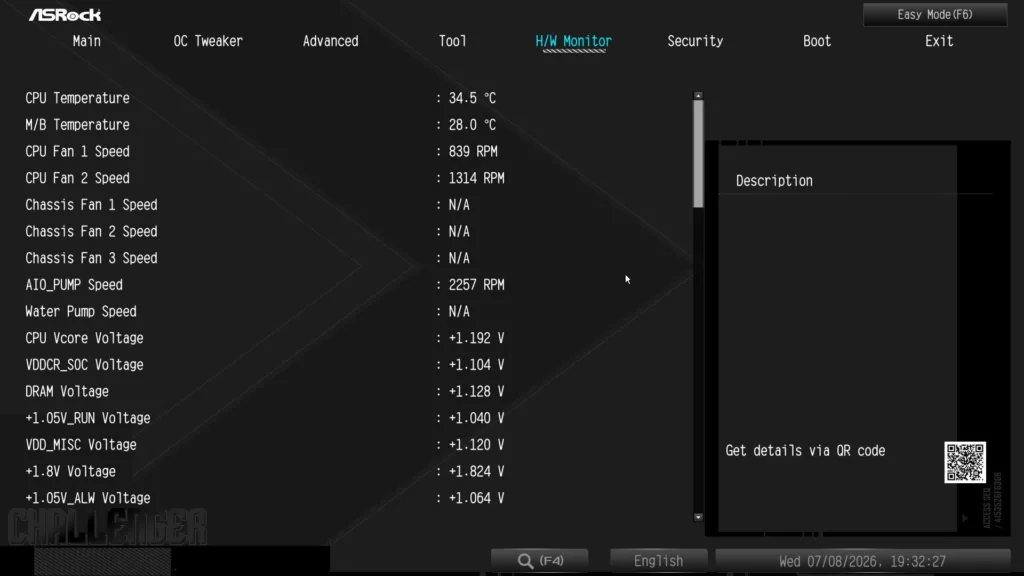Click the +1.104 V value

coord(476,365)
